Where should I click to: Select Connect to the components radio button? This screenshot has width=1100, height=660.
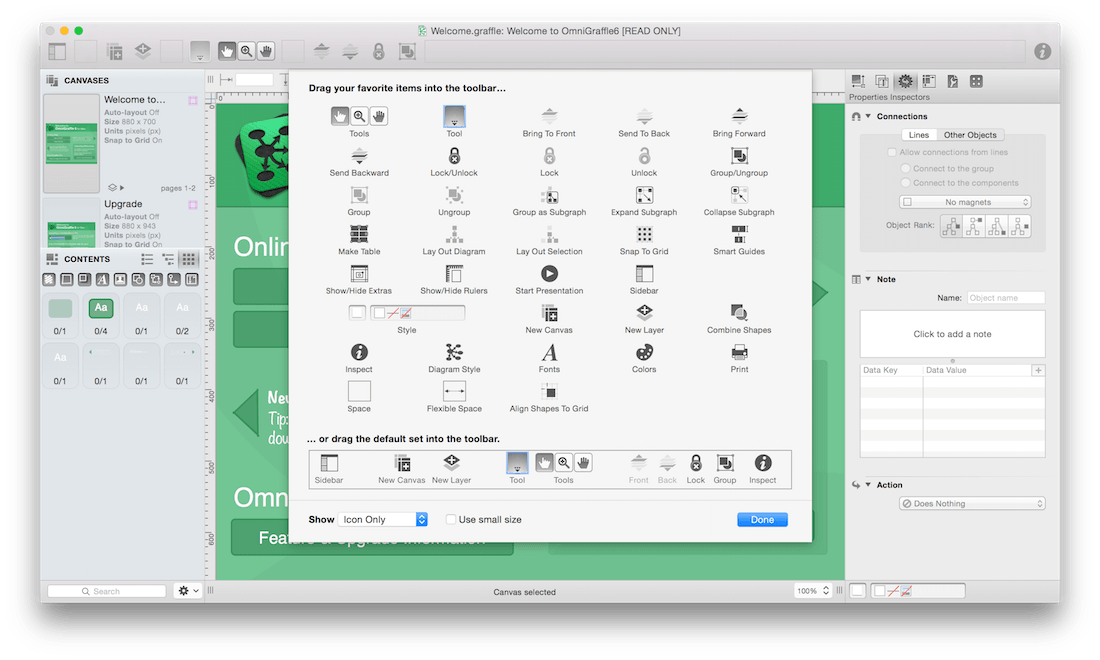[906, 183]
